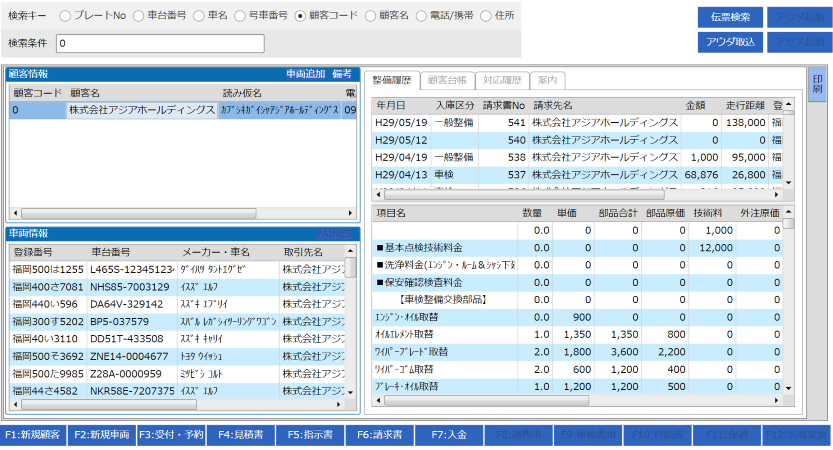This screenshot has width=833, height=450.
Task: Select item row ｵｲﾙｴﾚﾒﾝﾄ取替
Action: [577, 334]
